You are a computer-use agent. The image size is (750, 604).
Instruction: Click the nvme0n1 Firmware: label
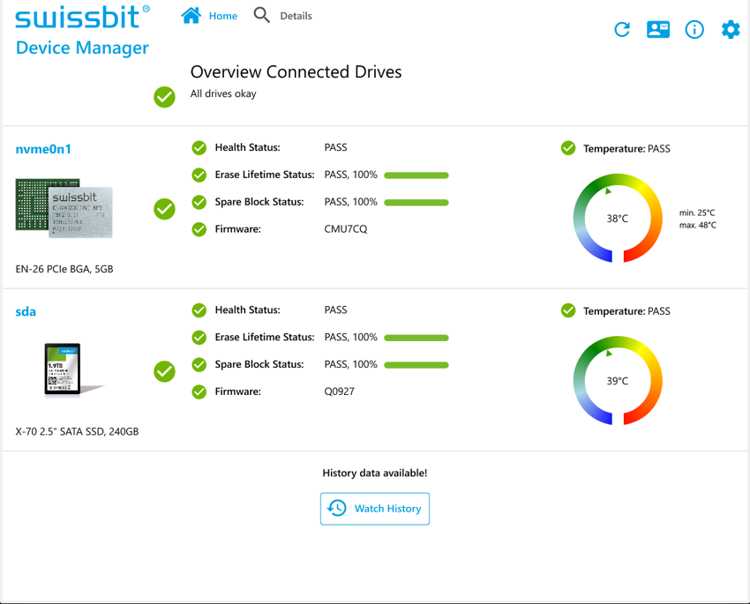tap(238, 229)
